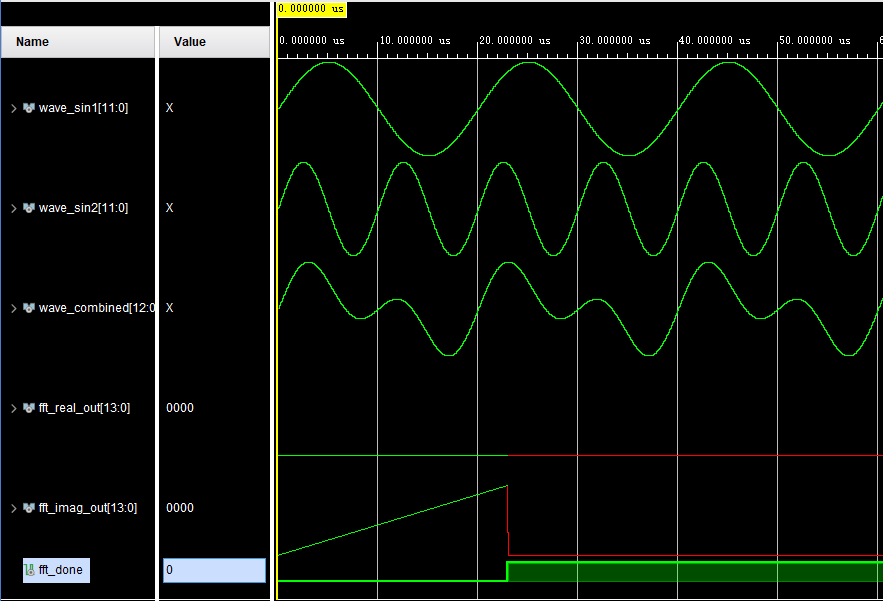Click the fft_imag_out bus signal icon
883x601 pixels.
click(29, 507)
